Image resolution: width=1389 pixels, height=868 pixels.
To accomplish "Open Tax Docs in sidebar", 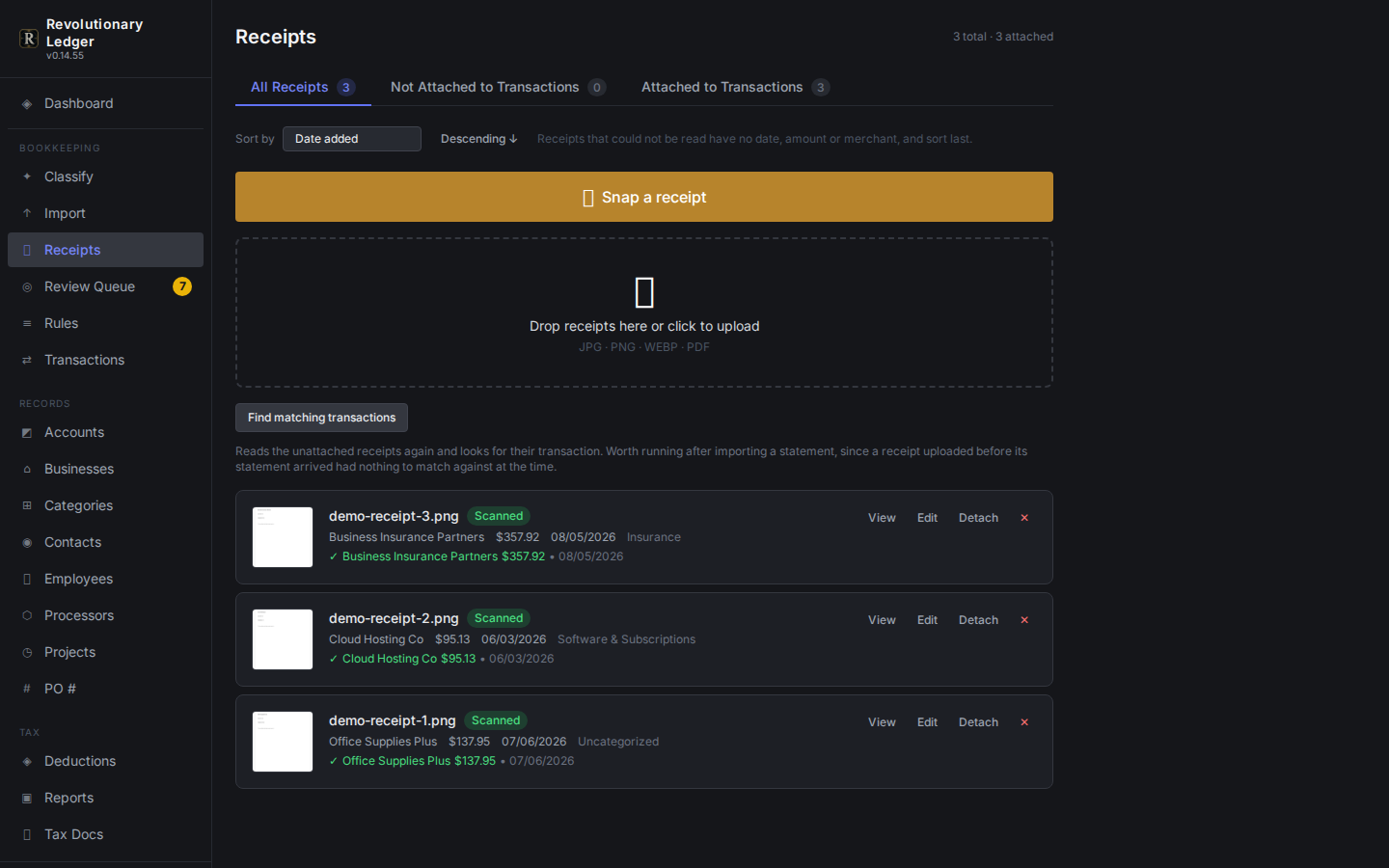I will pos(105,834).
